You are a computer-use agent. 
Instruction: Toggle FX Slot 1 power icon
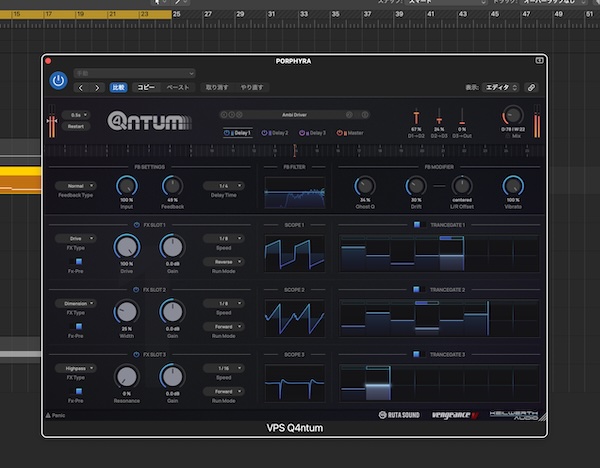137,225
